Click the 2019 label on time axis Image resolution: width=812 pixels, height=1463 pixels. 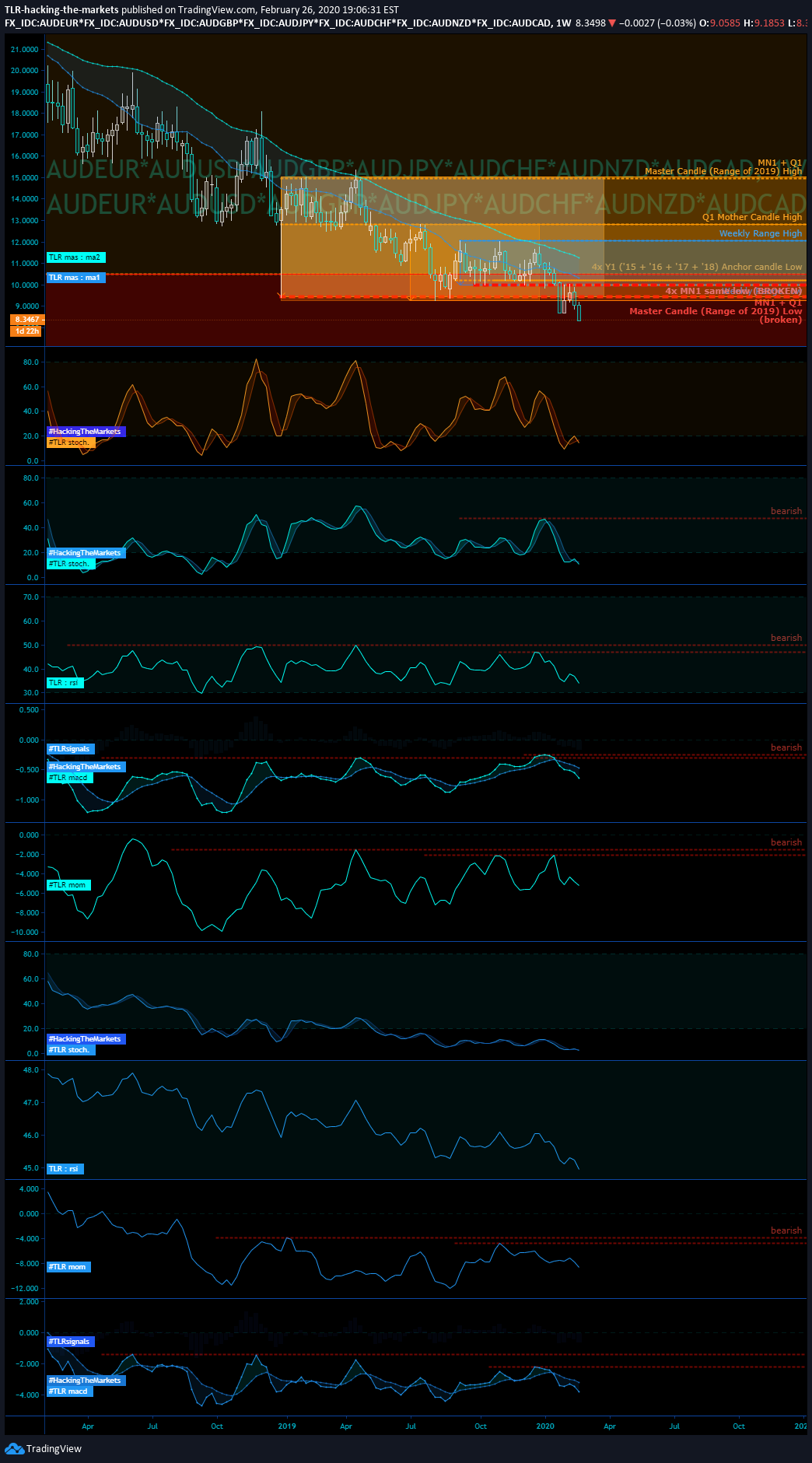[x=286, y=1426]
